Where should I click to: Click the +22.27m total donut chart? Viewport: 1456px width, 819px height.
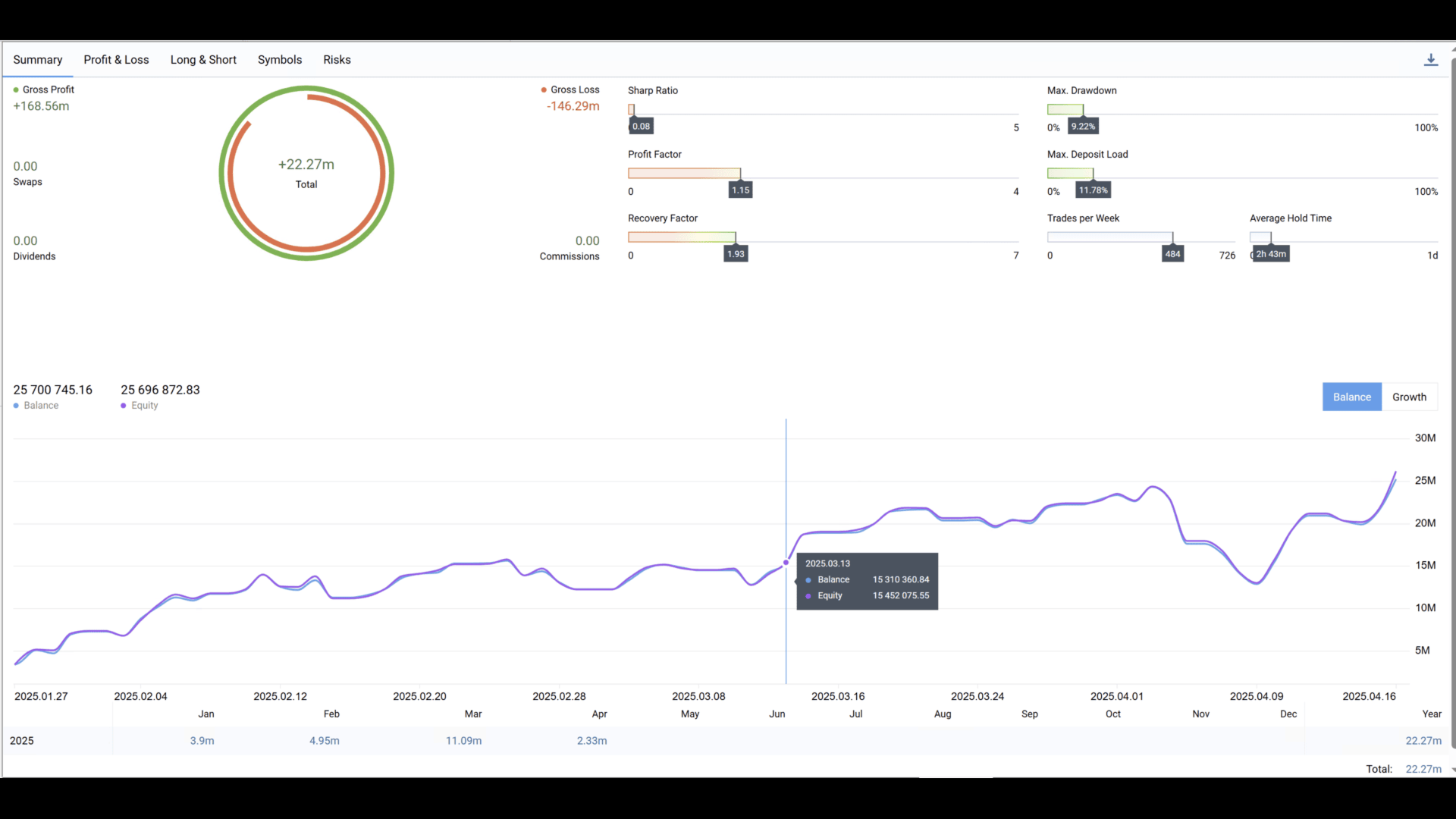(306, 173)
